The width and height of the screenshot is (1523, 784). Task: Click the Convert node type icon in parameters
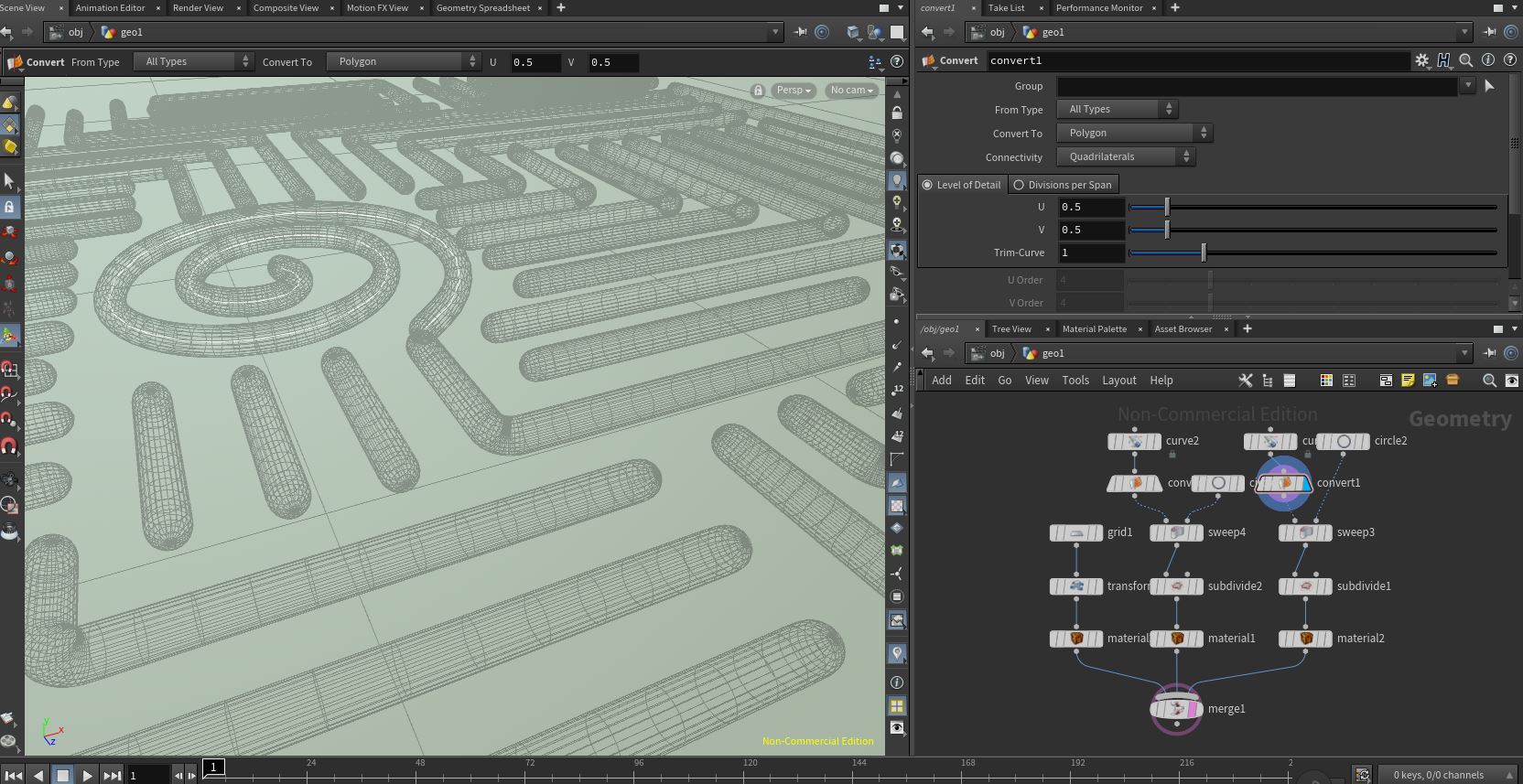pos(929,60)
